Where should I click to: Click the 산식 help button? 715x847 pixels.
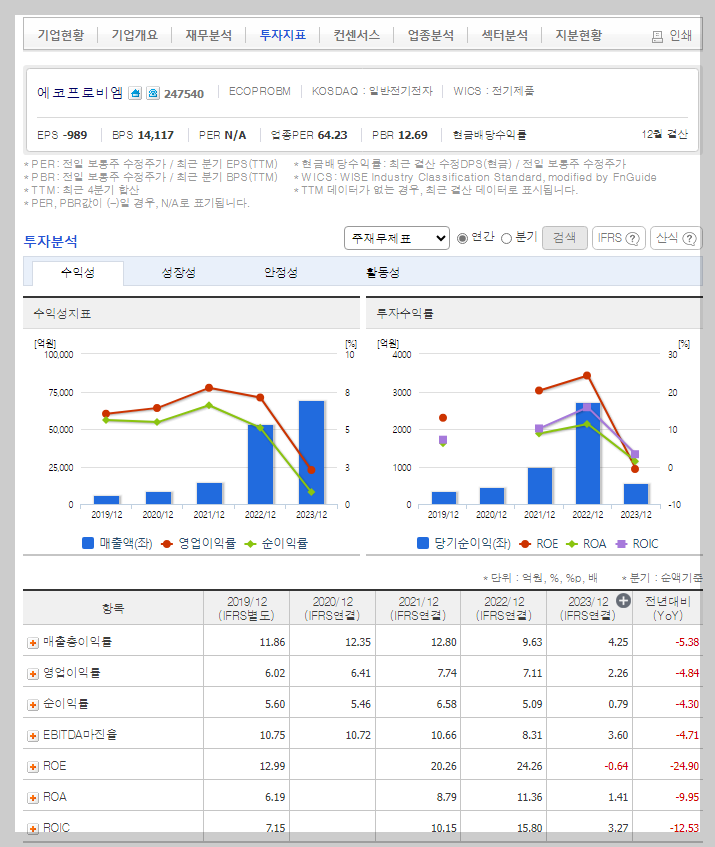(676, 238)
